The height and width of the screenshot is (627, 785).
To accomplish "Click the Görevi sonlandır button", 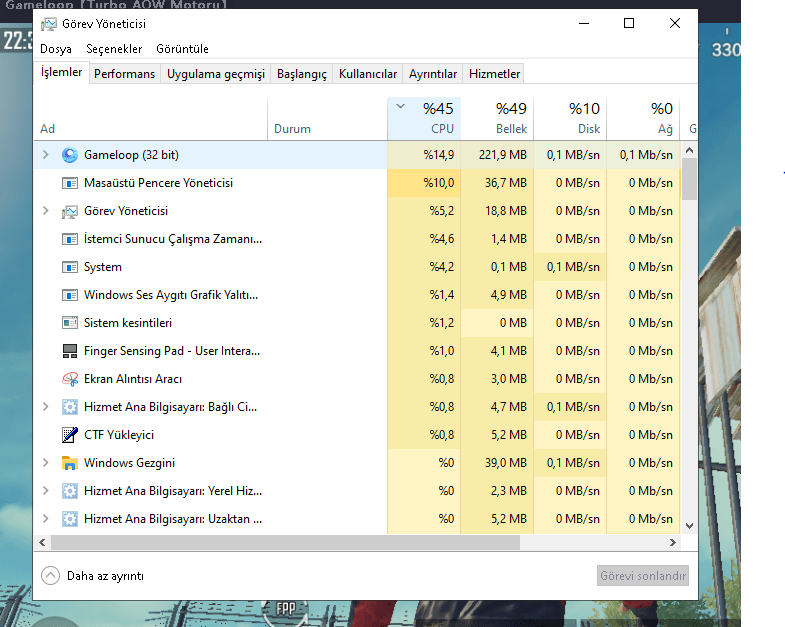I will click(643, 576).
